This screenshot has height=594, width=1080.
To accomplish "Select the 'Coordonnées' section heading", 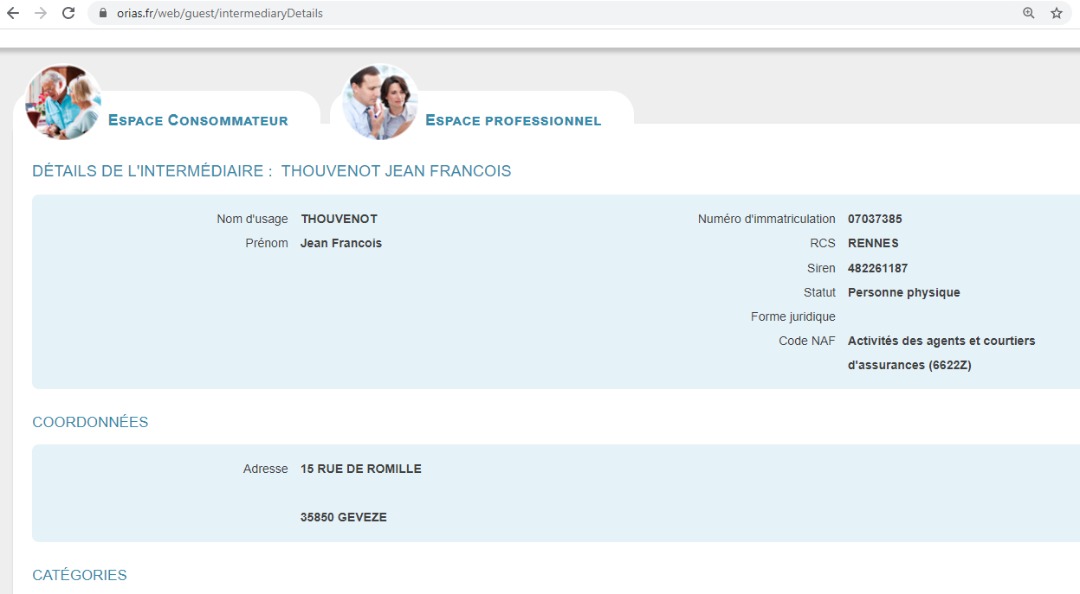I will point(90,422).
